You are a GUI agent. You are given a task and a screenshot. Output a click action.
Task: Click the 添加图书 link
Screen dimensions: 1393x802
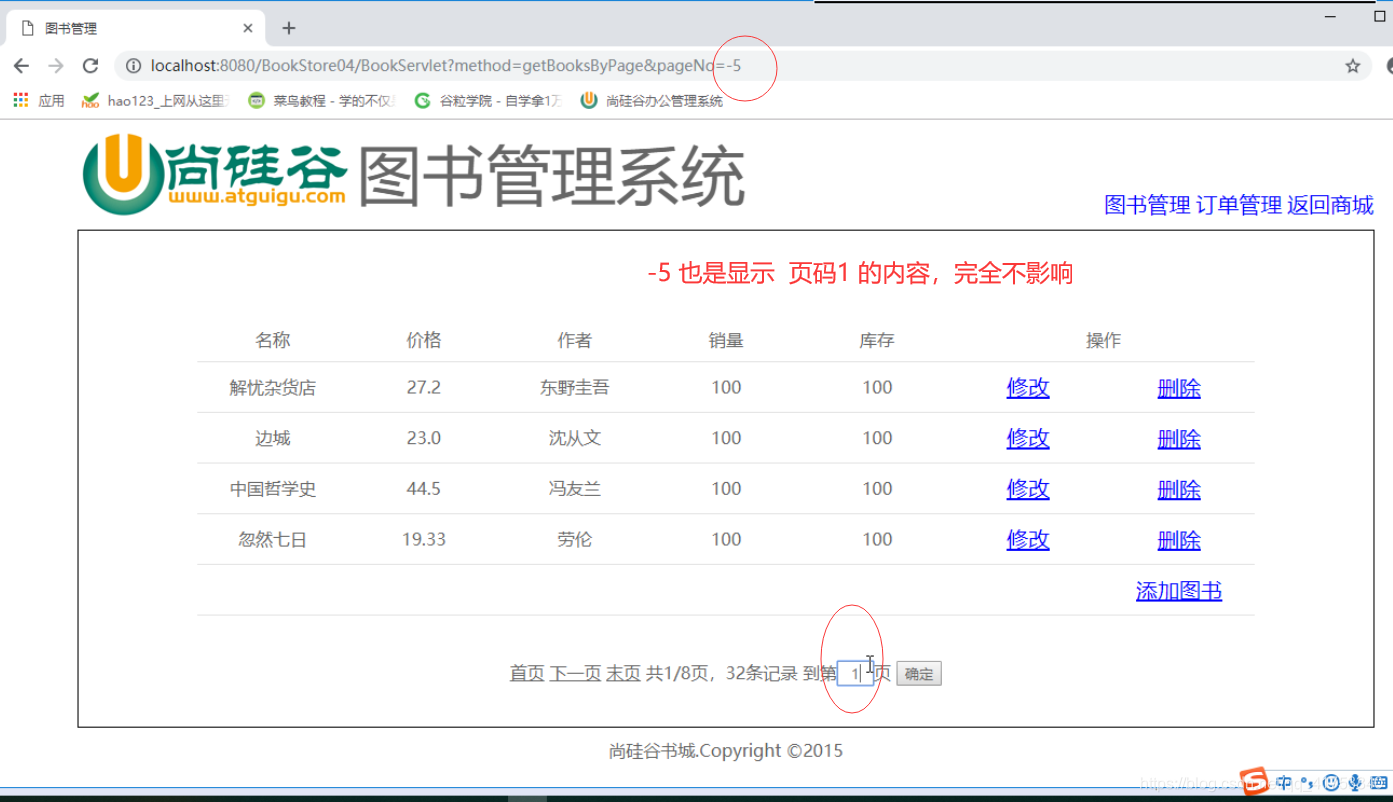tap(1179, 591)
